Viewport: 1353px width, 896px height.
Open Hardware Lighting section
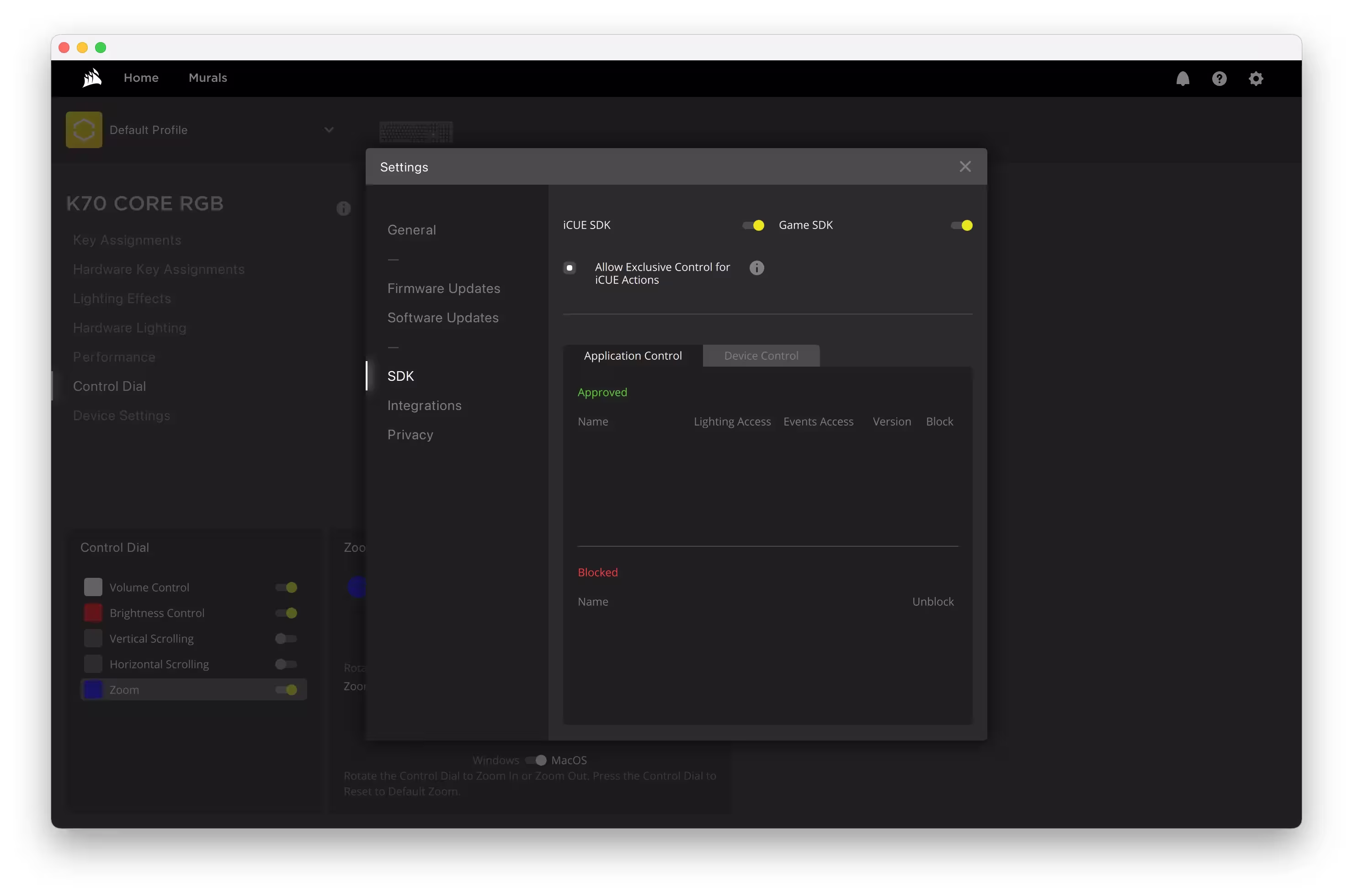(130, 327)
